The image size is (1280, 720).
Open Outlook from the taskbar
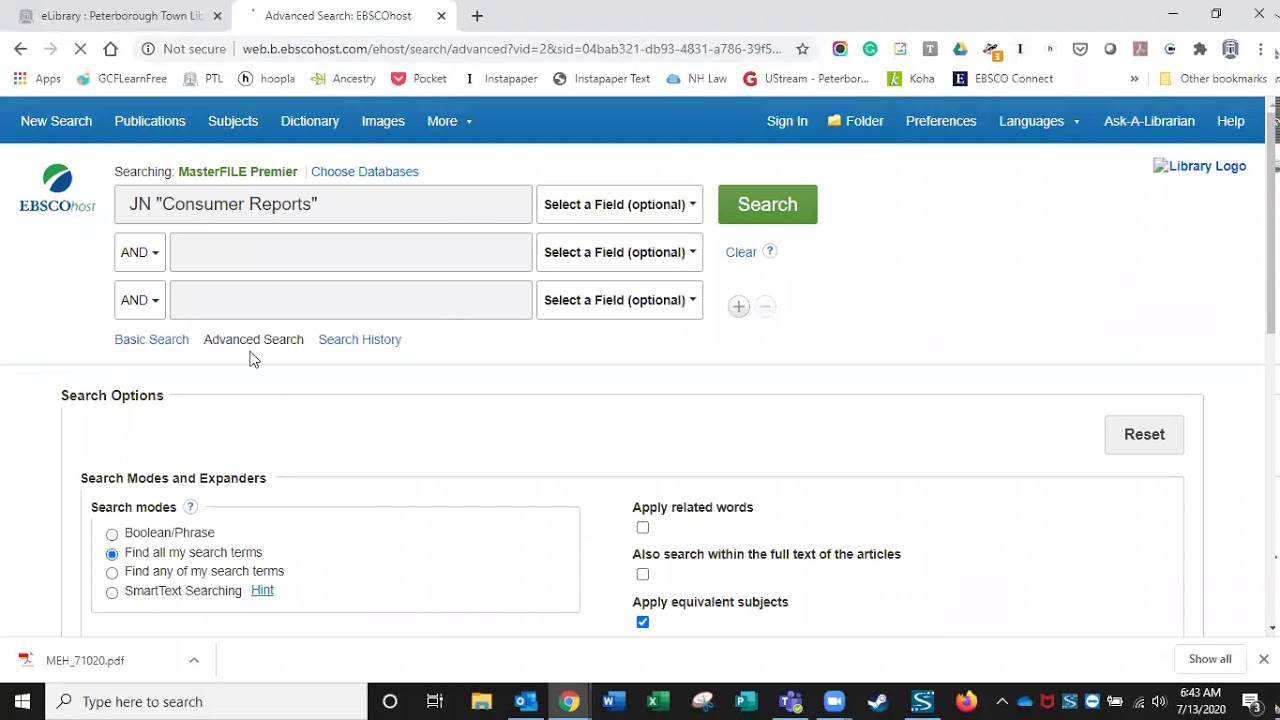click(525, 701)
